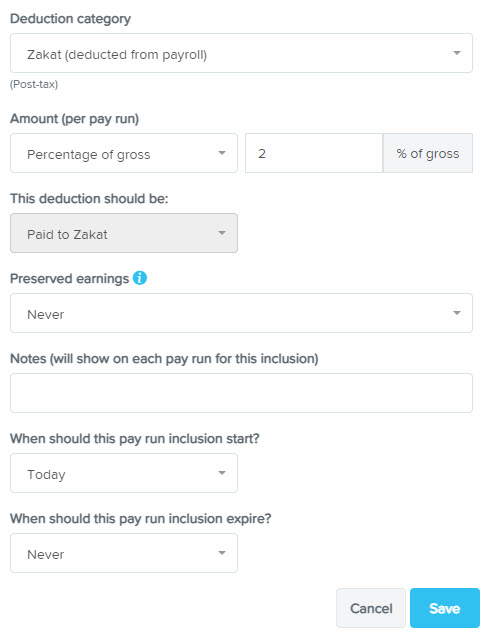Click the Preserved earnings info icon
Screen dimensions: 492x633
pyautogui.click(x=140, y=278)
